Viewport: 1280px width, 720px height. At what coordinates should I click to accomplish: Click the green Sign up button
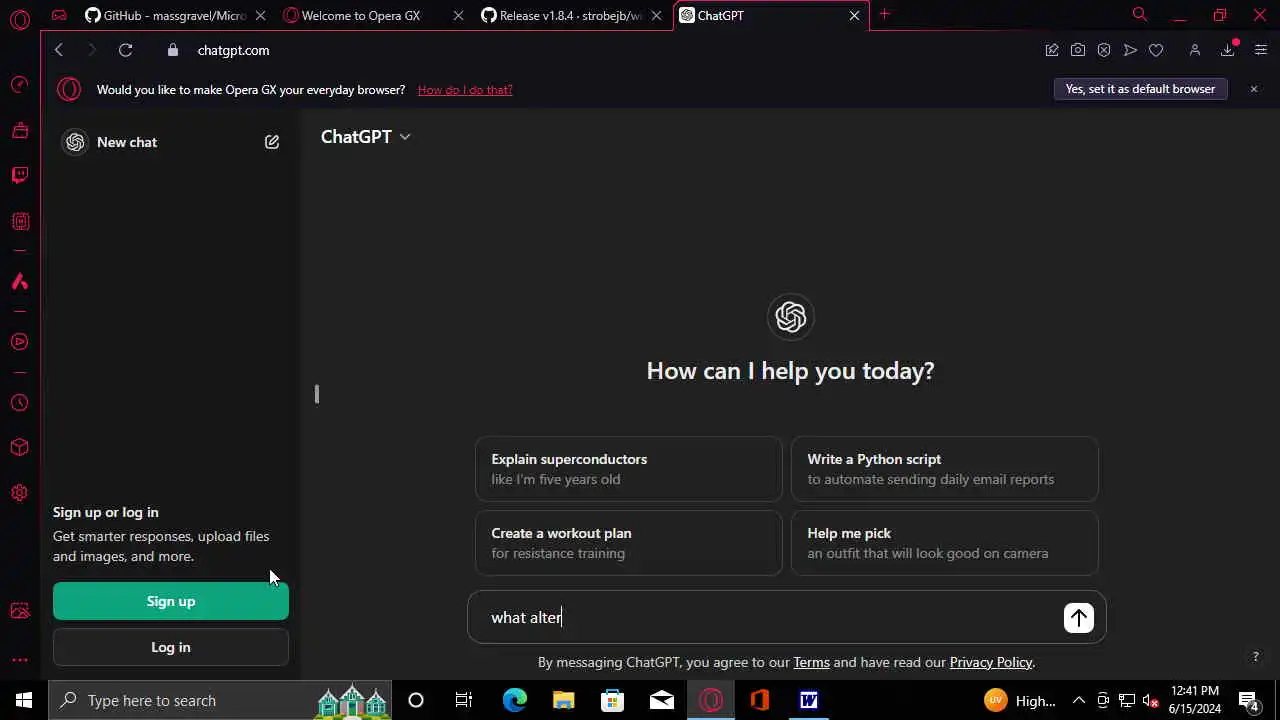[171, 601]
